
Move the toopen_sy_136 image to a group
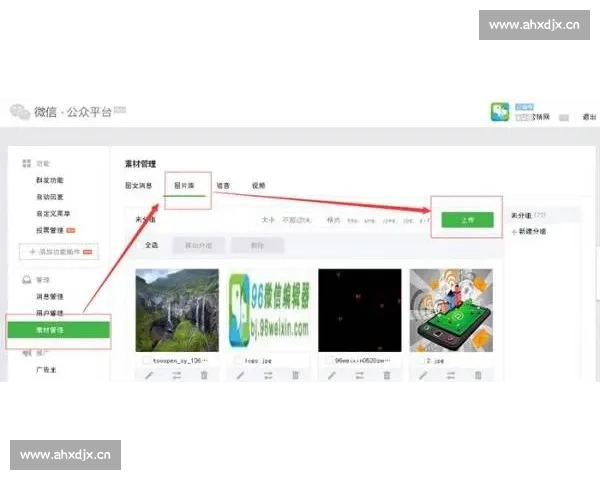(177, 375)
